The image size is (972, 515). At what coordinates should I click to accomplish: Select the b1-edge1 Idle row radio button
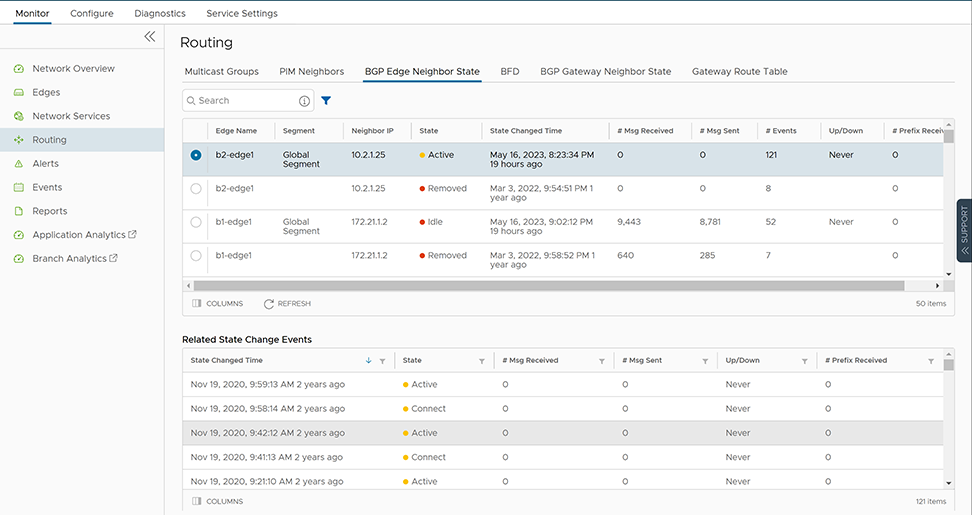(196, 222)
